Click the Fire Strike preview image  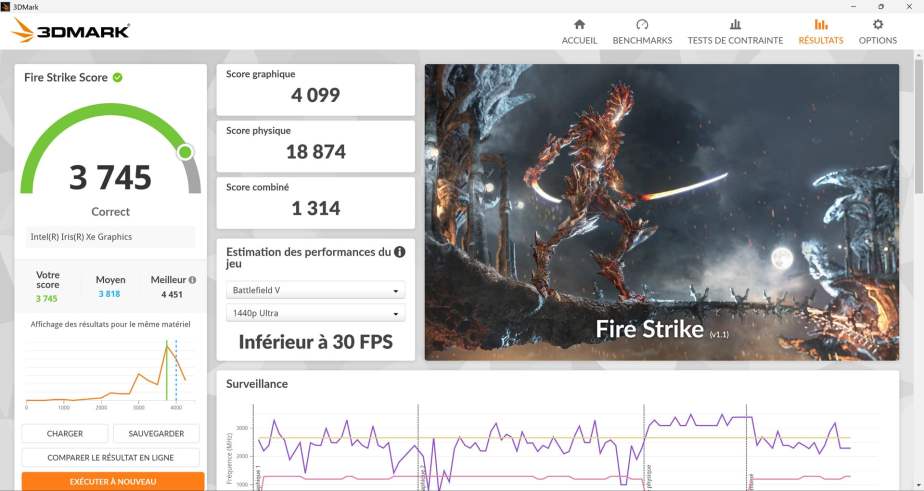click(661, 212)
